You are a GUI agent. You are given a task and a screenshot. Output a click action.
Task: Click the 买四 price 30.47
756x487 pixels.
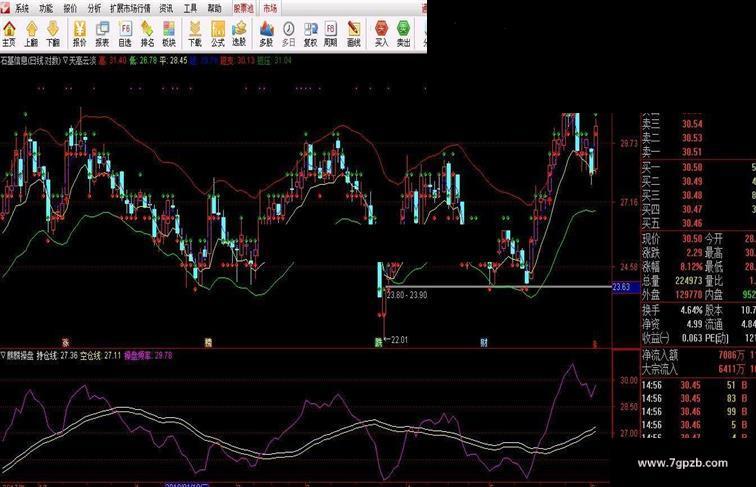pyautogui.click(x=692, y=209)
